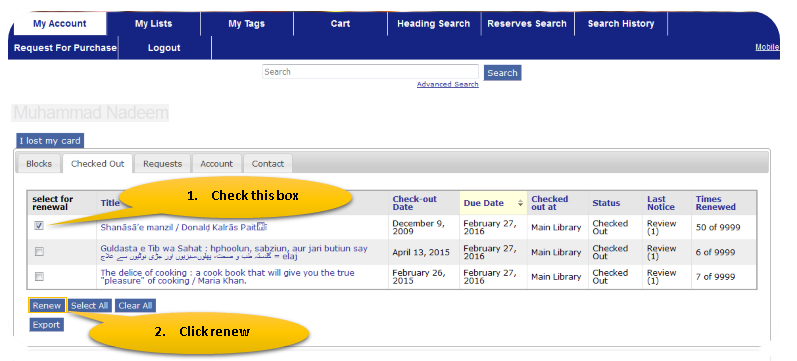The width and height of the screenshot is (797, 361).
Task: Toggle renewal checkbox for Shanāsā'e manzil
Action: [39, 226]
